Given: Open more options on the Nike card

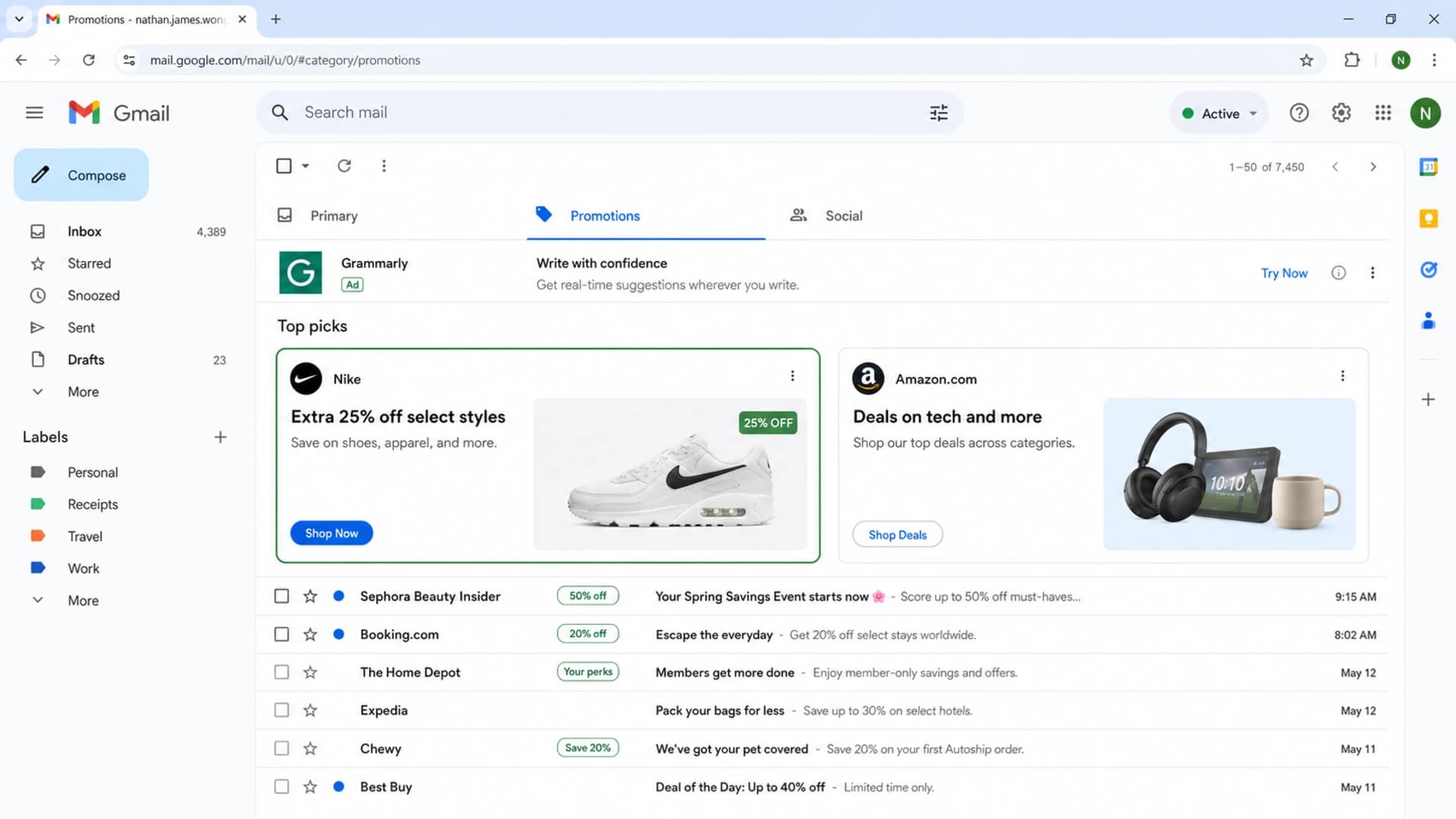Looking at the screenshot, I should (x=792, y=376).
